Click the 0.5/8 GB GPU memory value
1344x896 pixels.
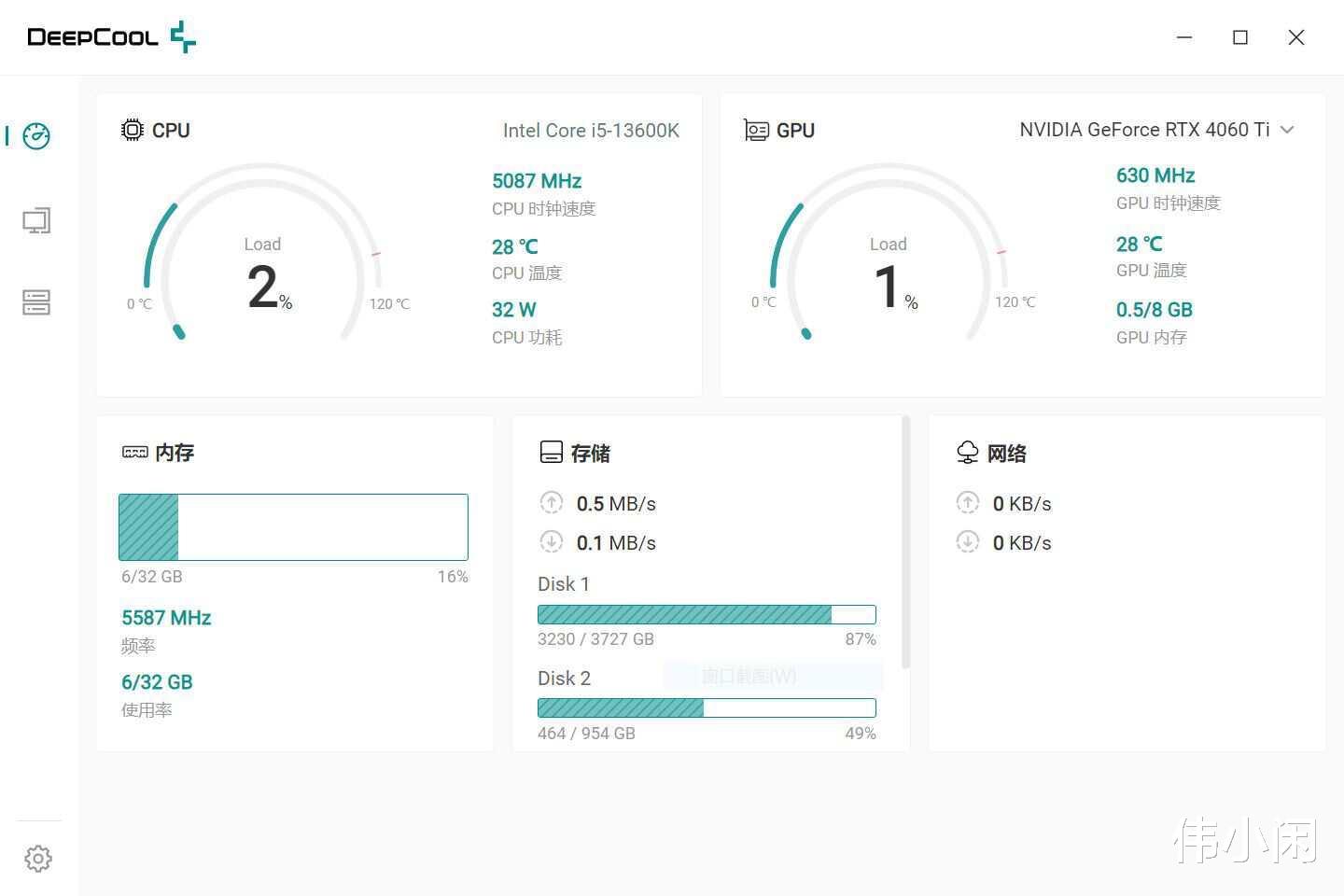coord(1155,310)
